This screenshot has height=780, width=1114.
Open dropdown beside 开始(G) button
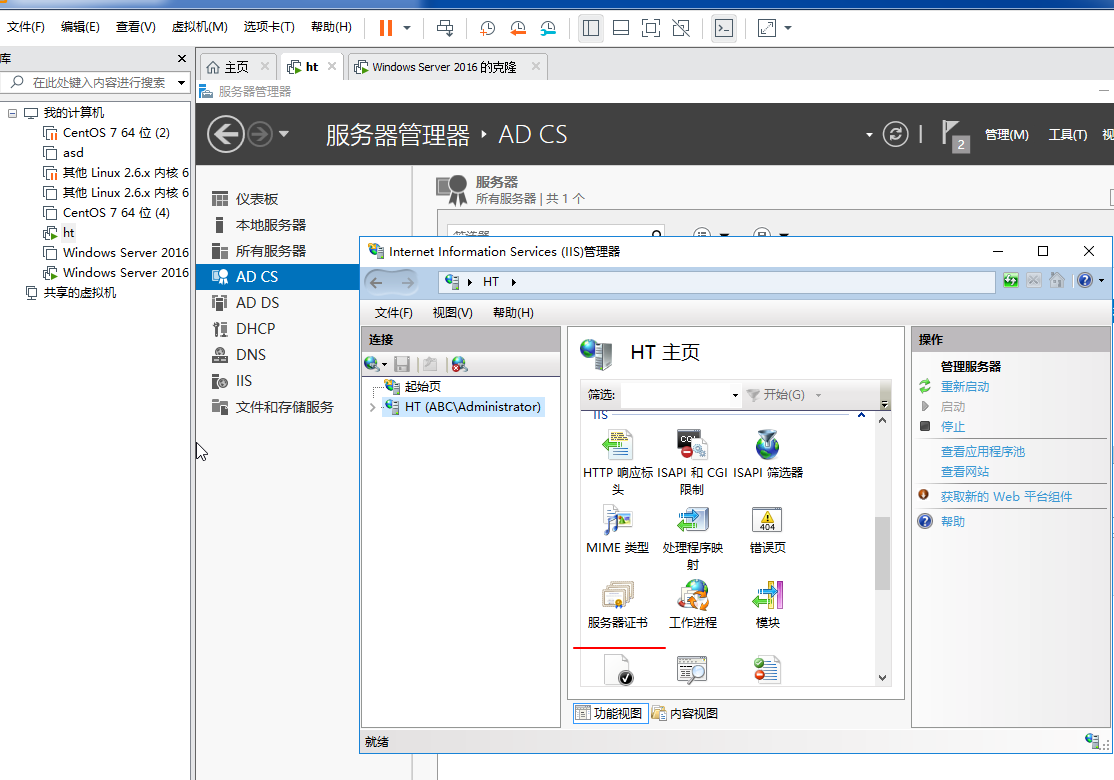click(818, 395)
